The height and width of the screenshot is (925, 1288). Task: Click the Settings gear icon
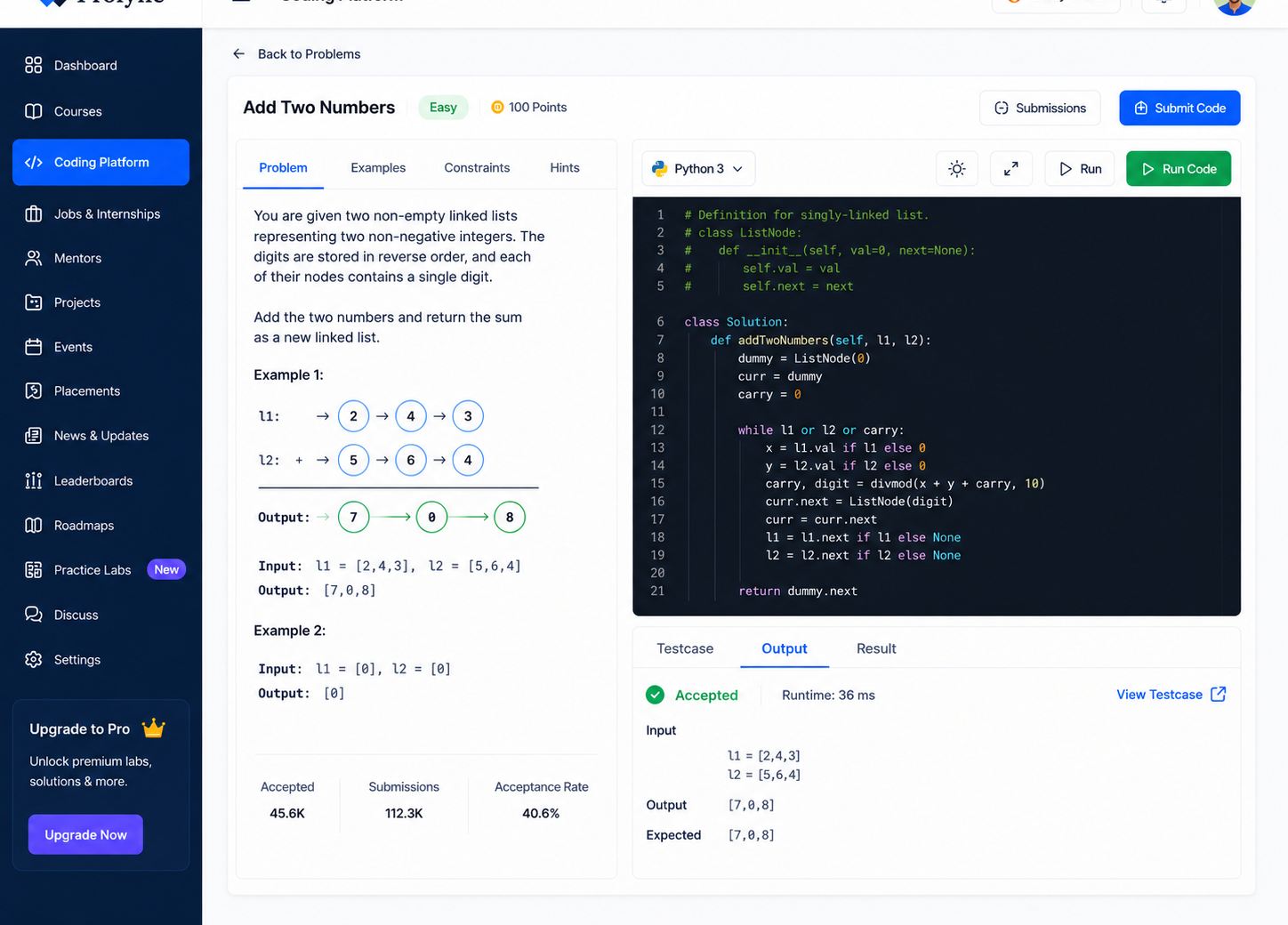(x=34, y=659)
